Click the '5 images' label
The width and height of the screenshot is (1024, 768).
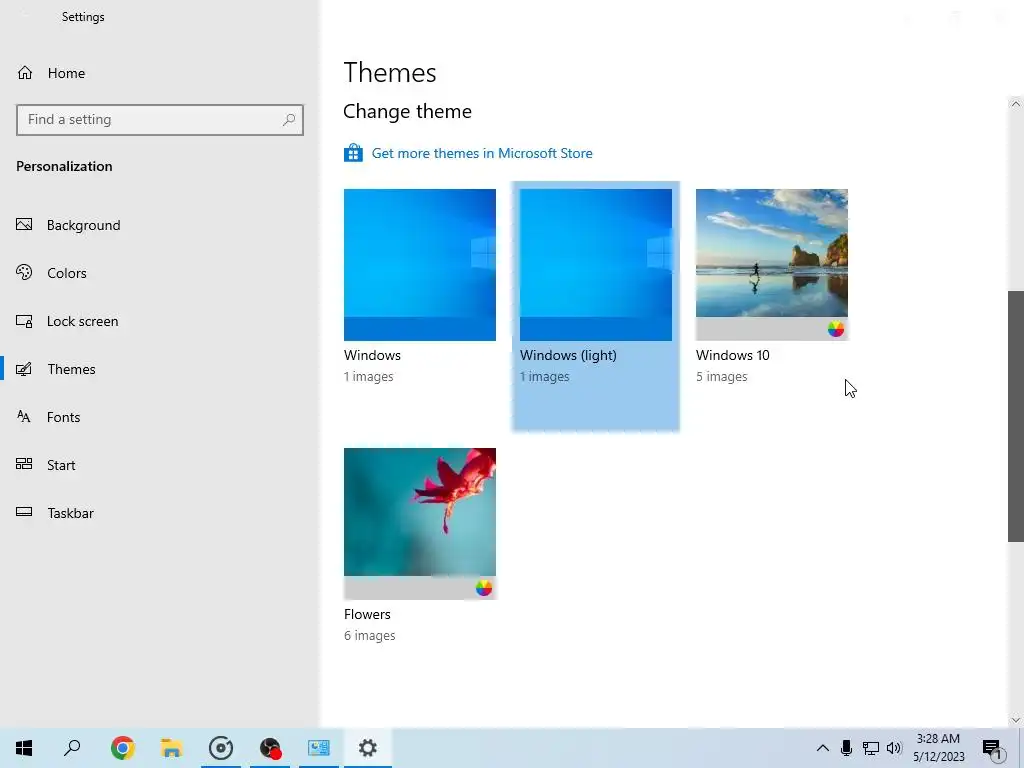pos(722,377)
